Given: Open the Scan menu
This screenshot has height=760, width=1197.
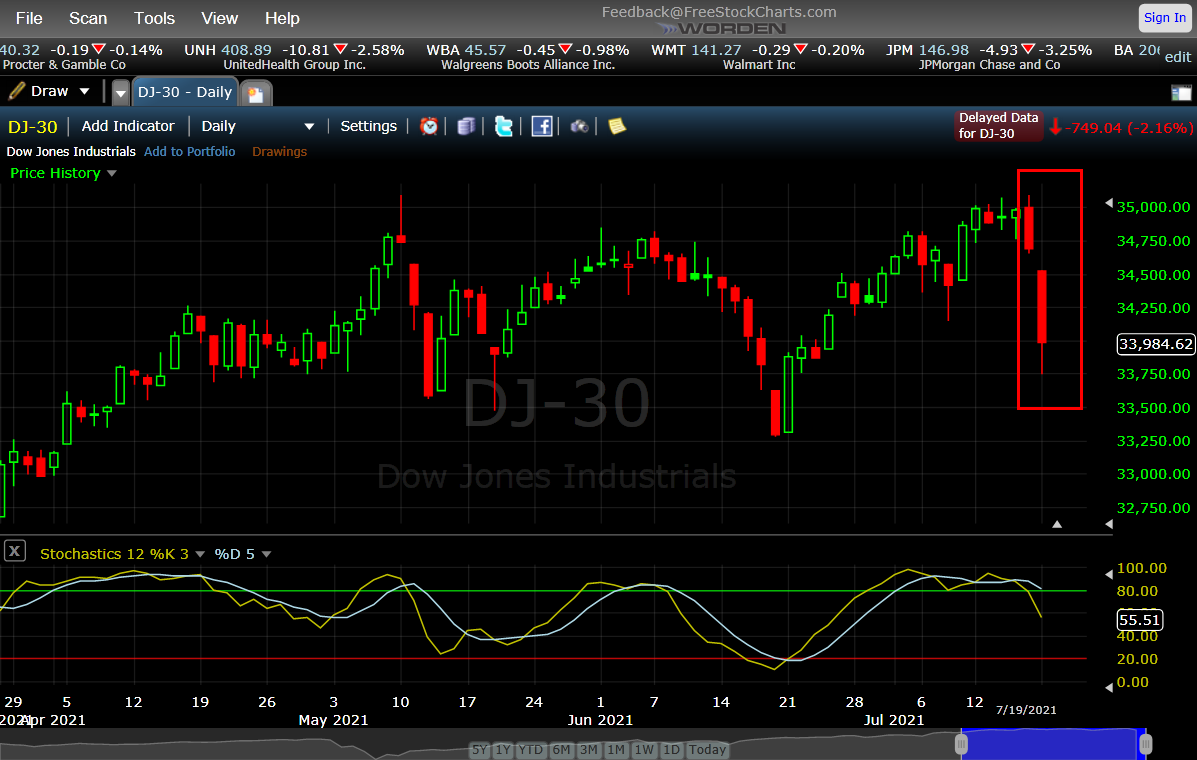Looking at the screenshot, I should [x=88, y=18].
